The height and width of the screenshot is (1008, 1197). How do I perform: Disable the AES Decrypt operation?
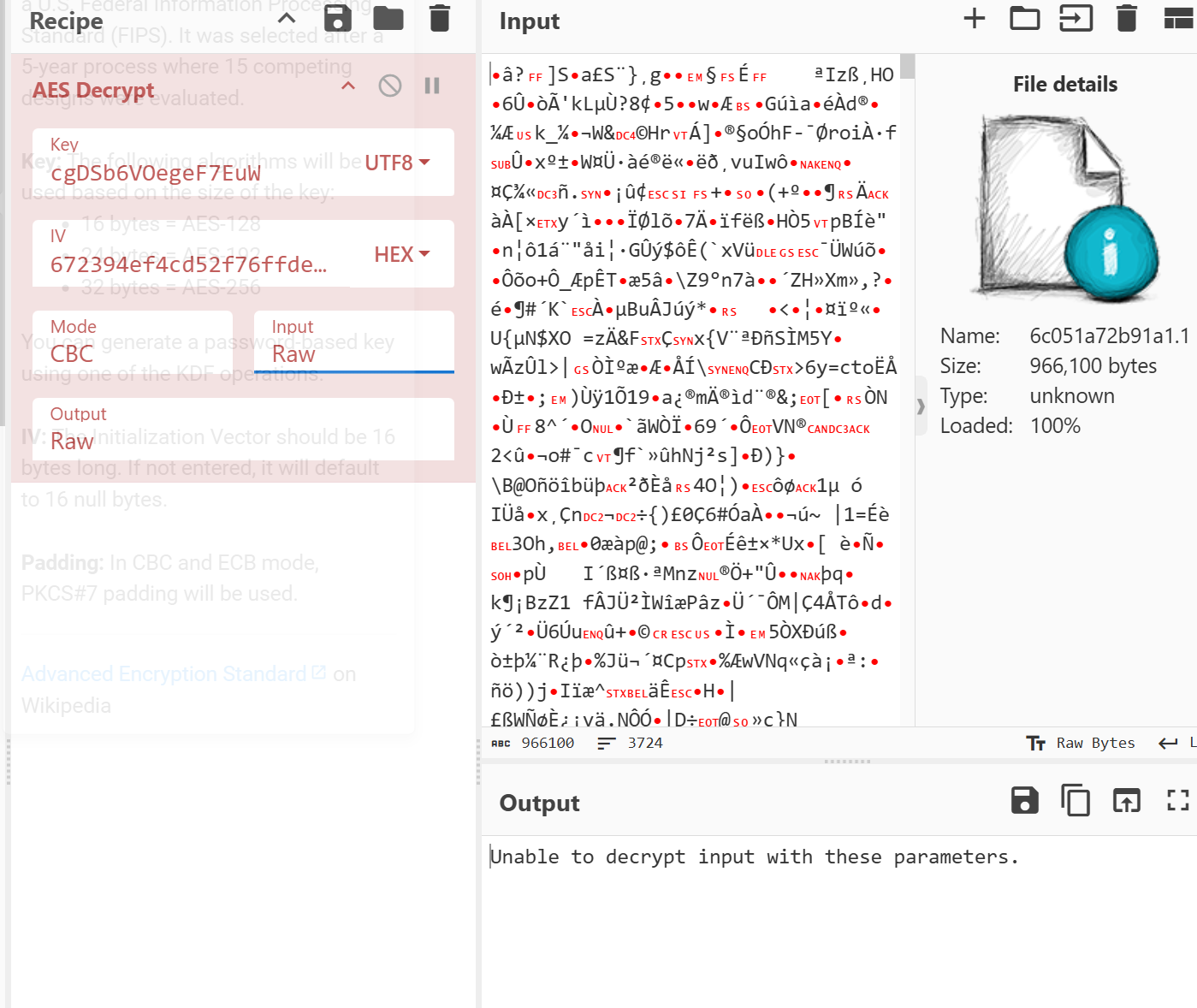(x=390, y=86)
